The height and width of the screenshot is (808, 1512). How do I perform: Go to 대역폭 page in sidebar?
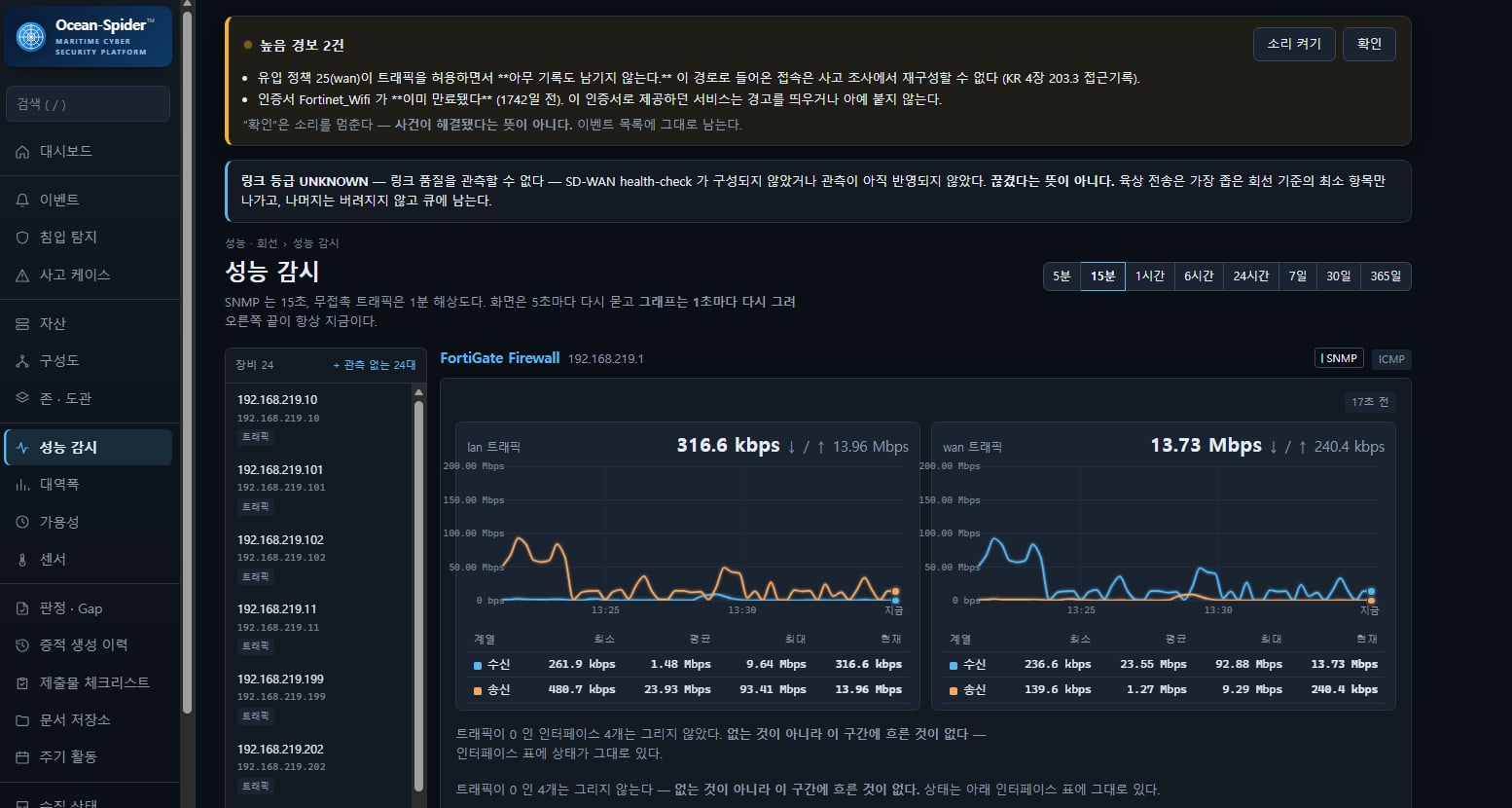pyautogui.click(x=89, y=485)
